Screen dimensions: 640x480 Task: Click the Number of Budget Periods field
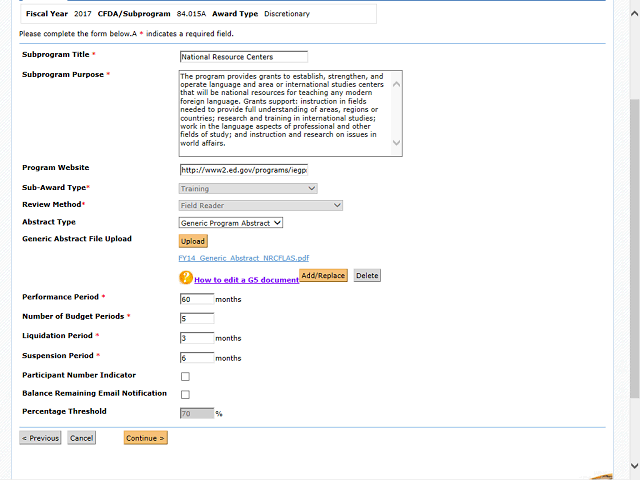click(197, 318)
